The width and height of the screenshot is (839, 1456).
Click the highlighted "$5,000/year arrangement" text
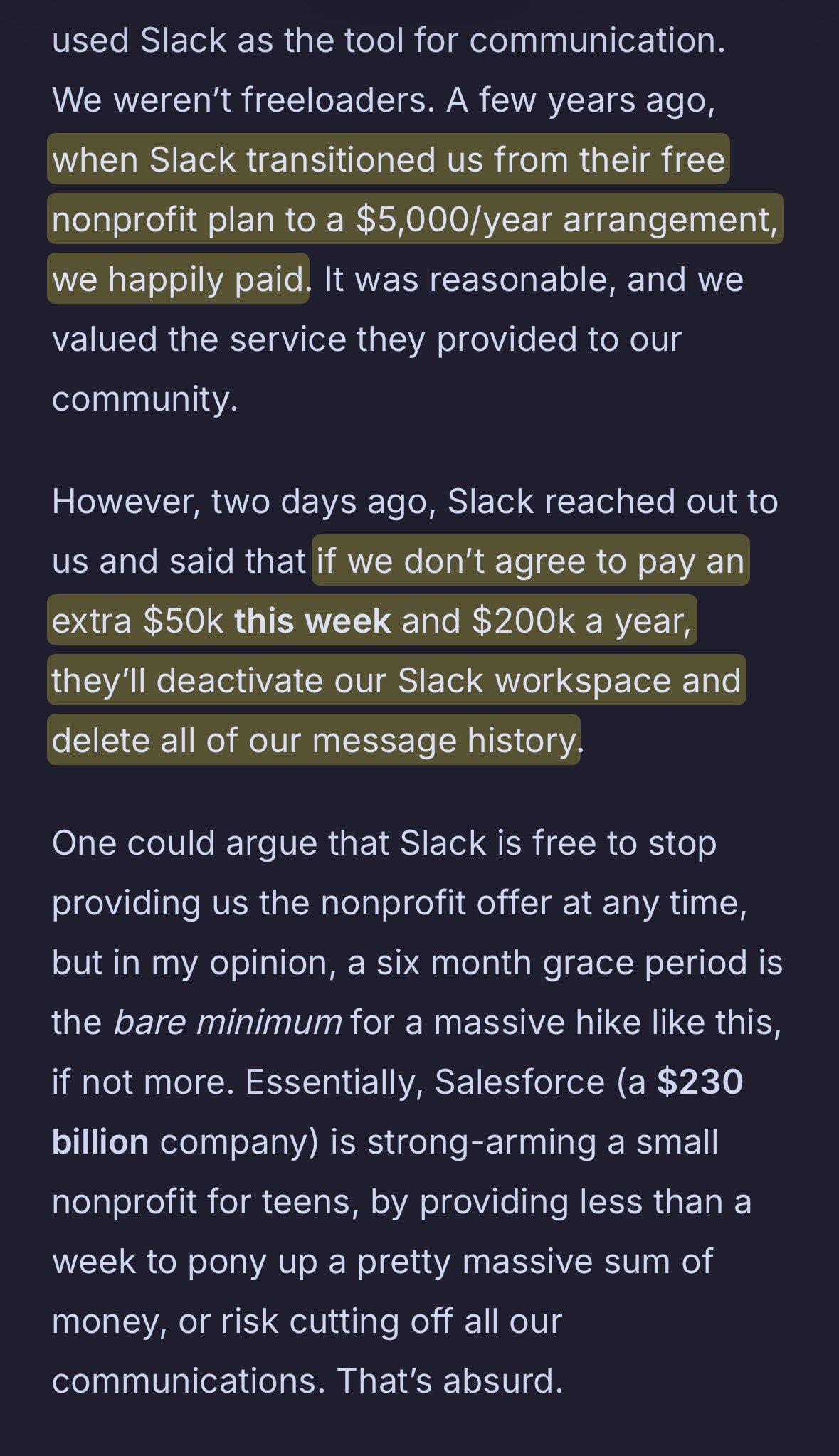click(566, 219)
